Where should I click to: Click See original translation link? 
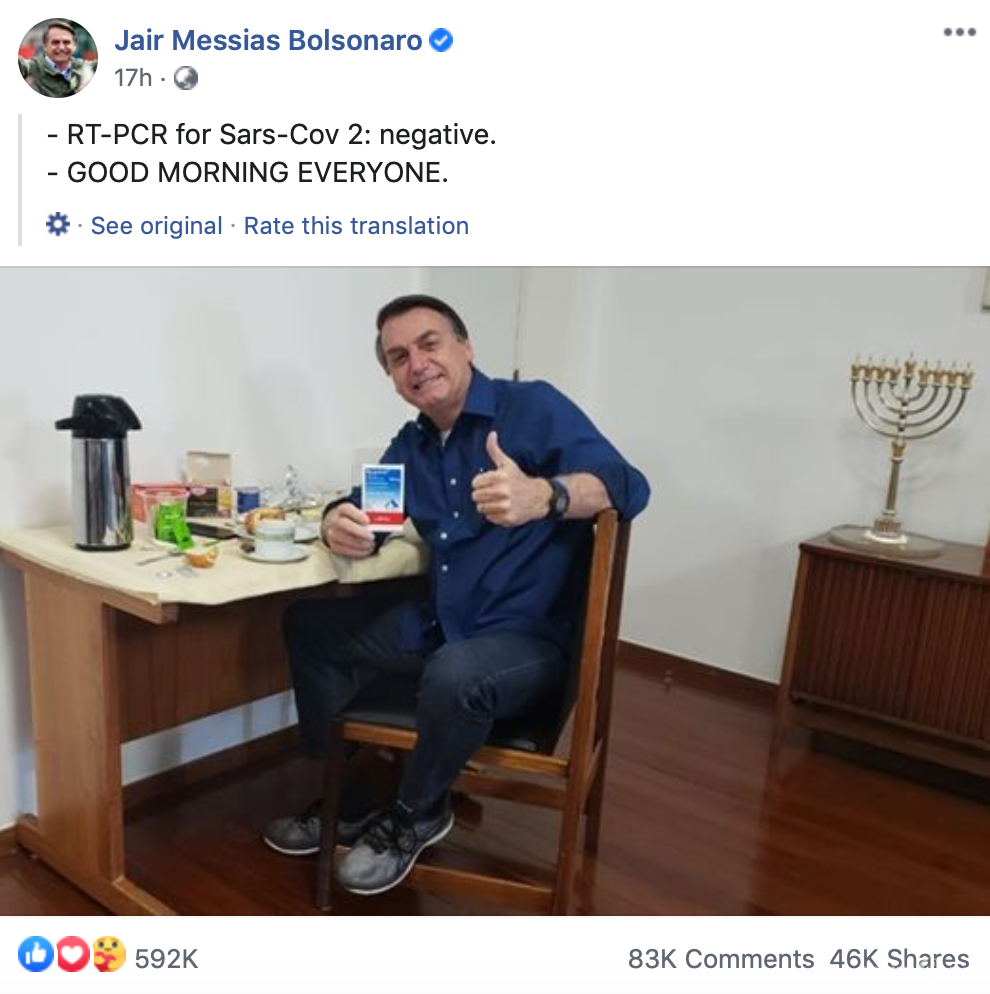[157, 226]
